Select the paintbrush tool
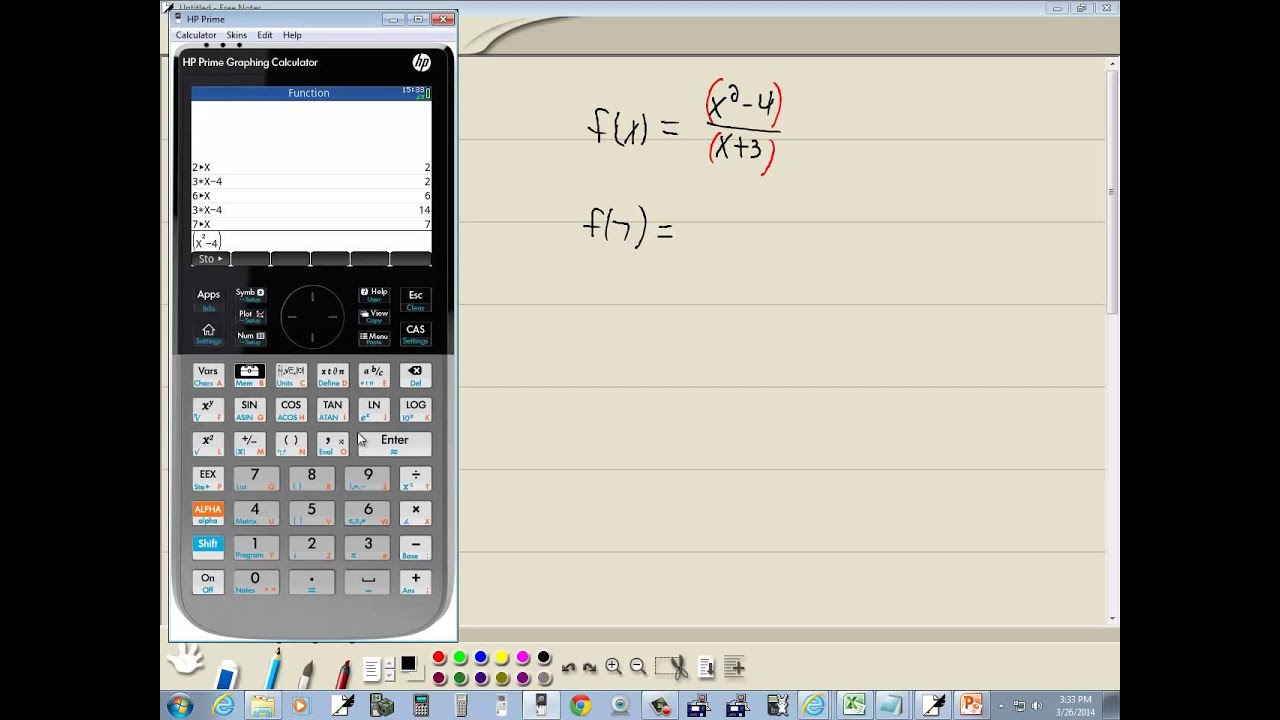 point(306,673)
